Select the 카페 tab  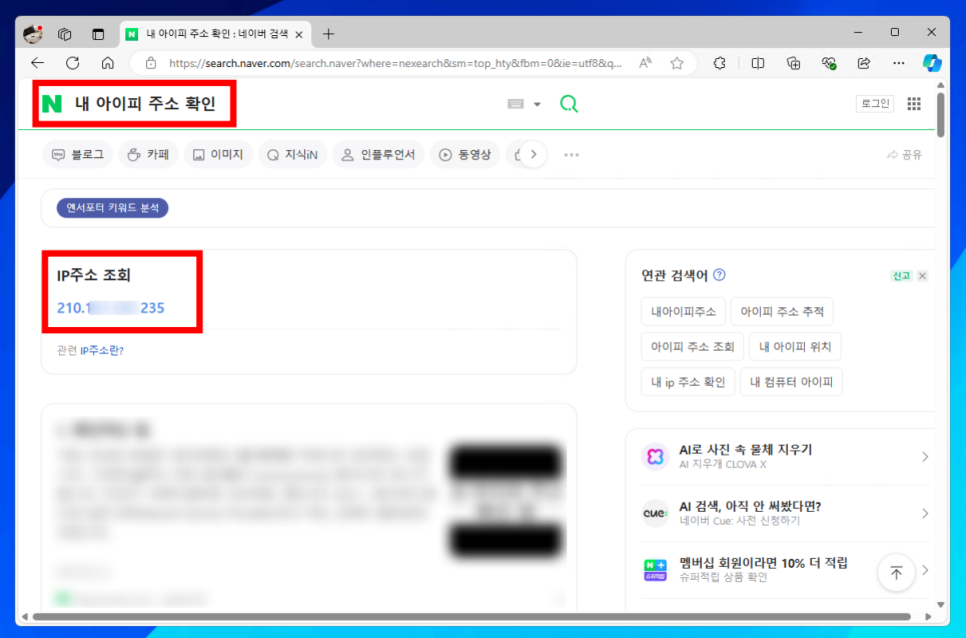148,155
